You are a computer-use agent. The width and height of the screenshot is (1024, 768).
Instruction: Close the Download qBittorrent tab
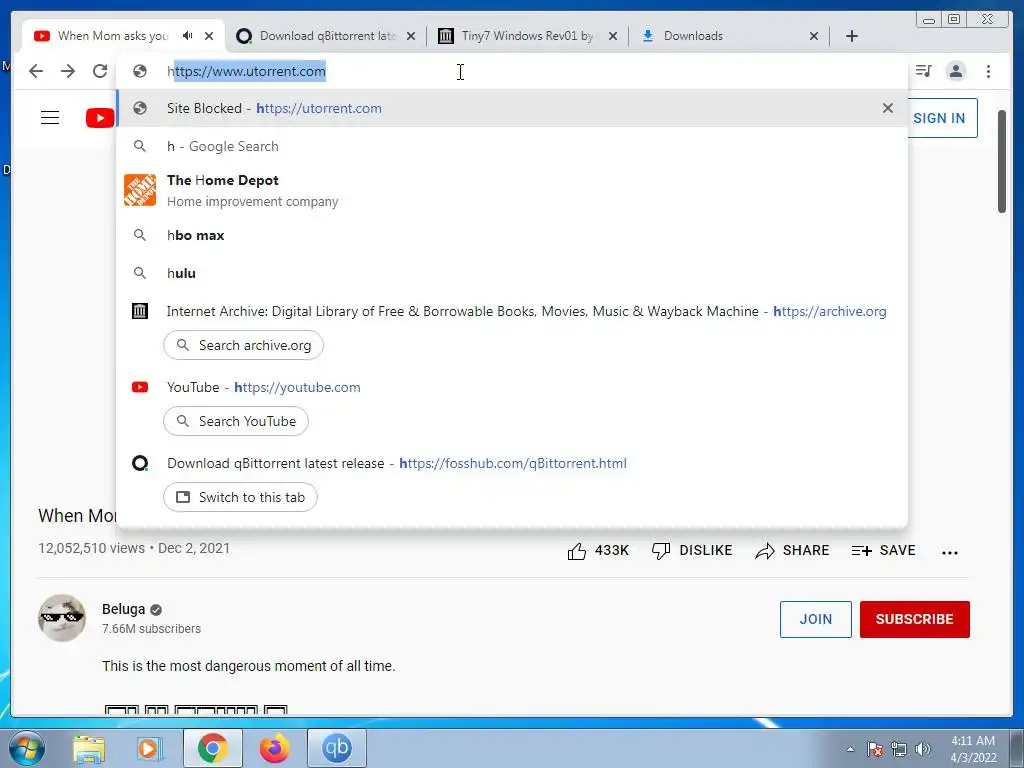(x=411, y=36)
